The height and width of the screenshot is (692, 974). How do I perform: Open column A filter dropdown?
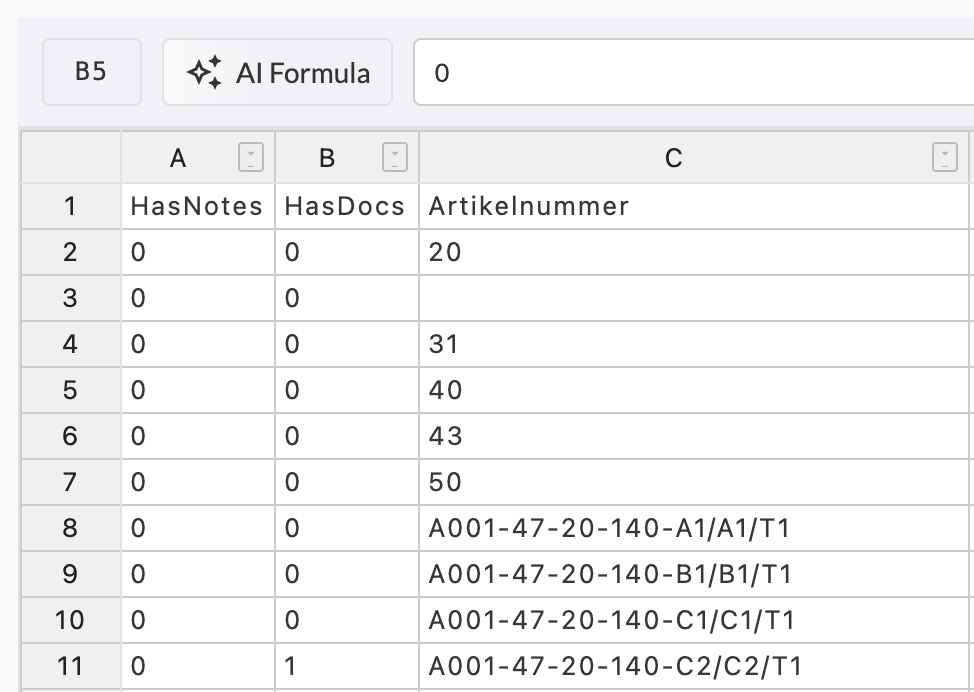coord(251,157)
